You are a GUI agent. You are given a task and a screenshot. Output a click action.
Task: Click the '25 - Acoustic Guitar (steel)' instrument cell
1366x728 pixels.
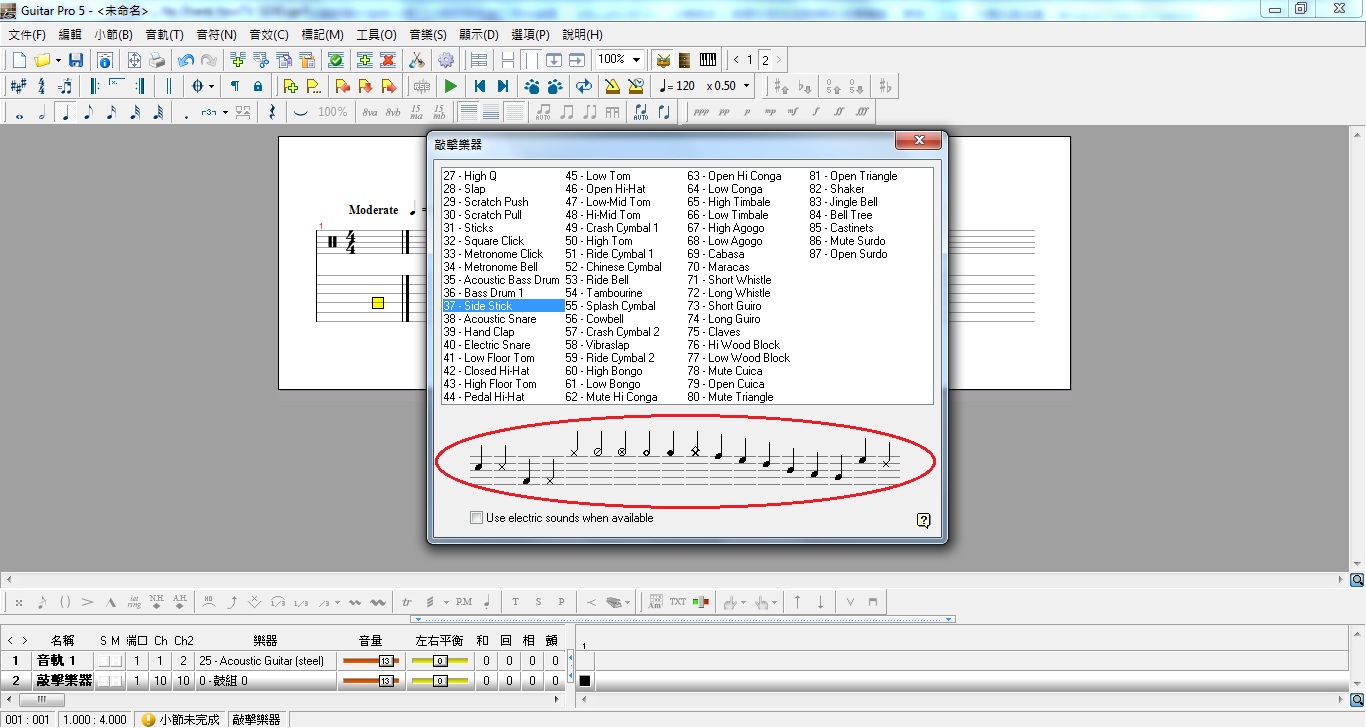pos(265,661)
